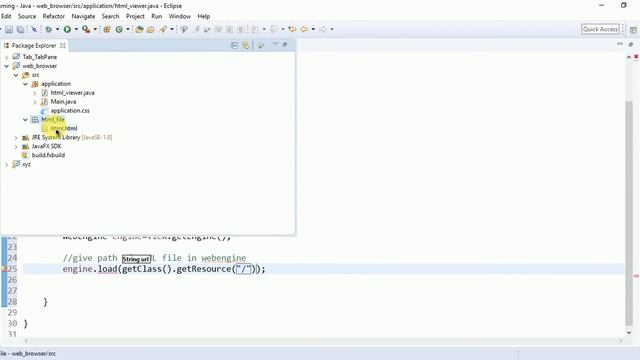The width and height of the screenshot is (640, 360).
Task: Open the Run menu
Action: coord(157,16)
